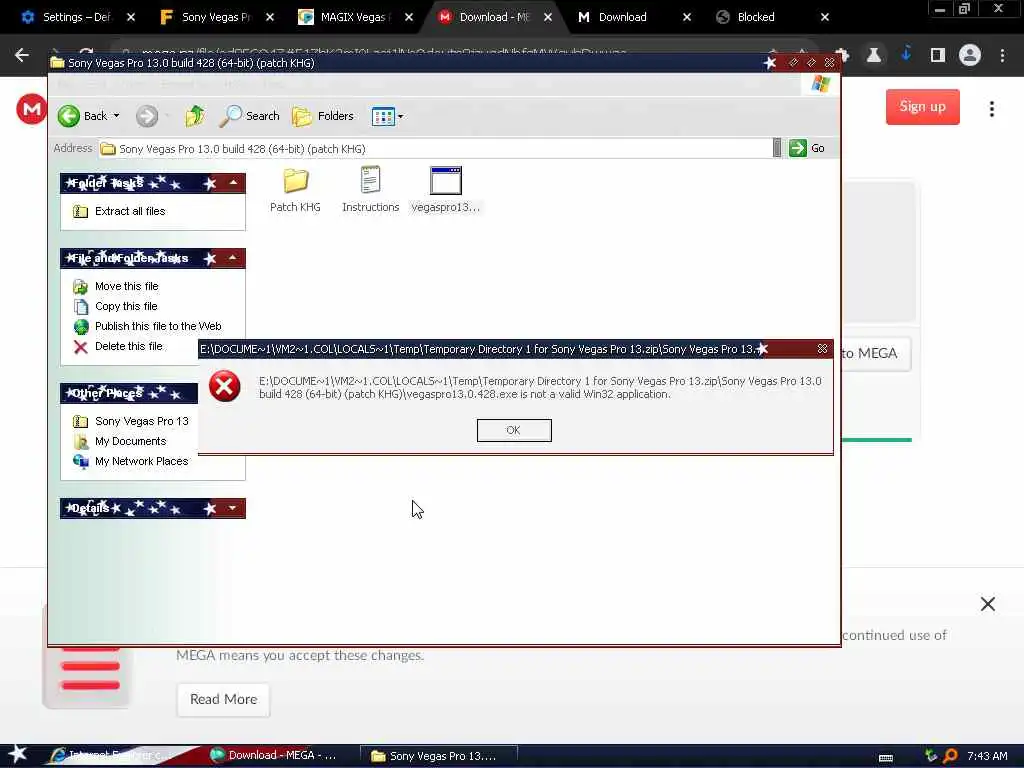Screen dimensions: 1024x768
Task: Open My Network Places link
Action: 142,461
